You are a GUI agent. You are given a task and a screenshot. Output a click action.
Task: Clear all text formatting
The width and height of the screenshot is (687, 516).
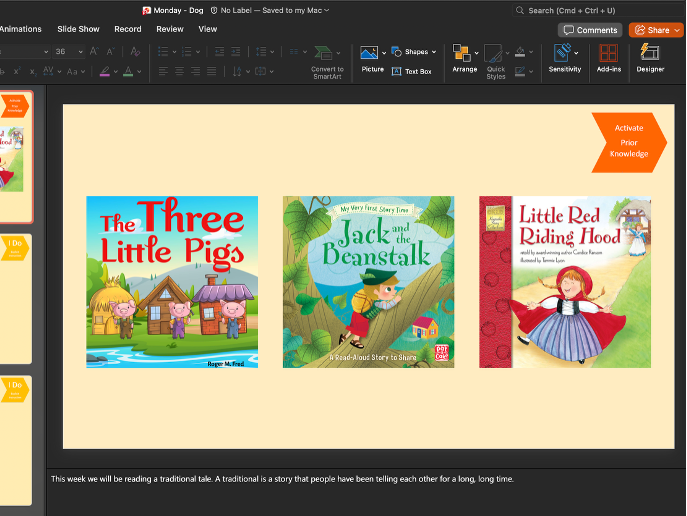[135, 52]
